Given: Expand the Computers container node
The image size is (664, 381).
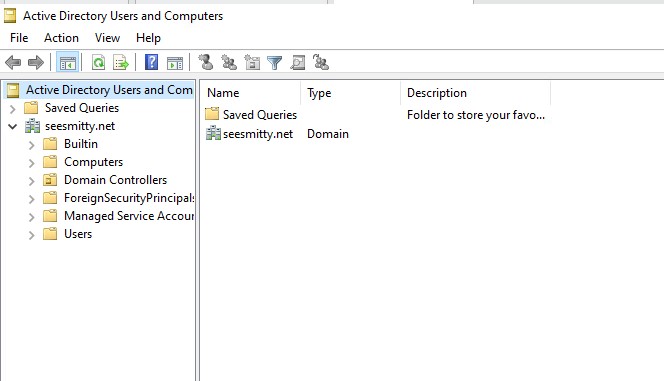Looking at the screenshot, I should click(31, 163).
